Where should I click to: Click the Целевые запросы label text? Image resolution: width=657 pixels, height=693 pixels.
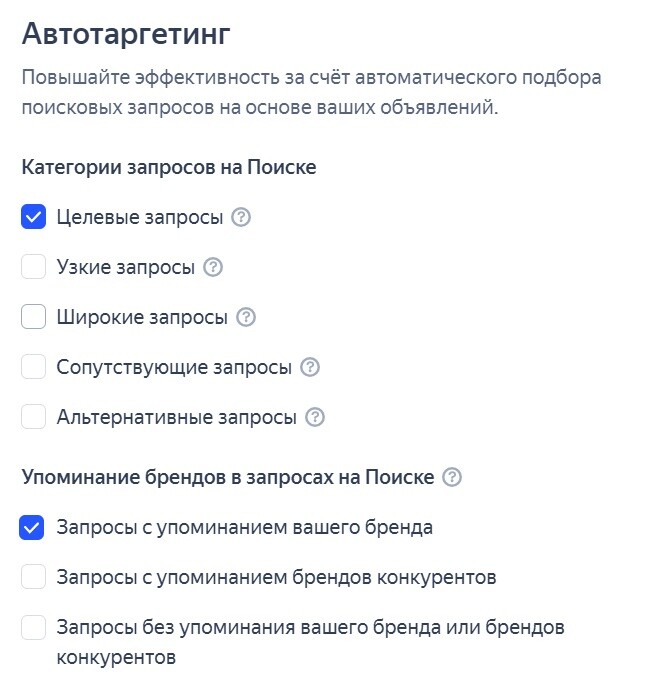click(140, 217)
